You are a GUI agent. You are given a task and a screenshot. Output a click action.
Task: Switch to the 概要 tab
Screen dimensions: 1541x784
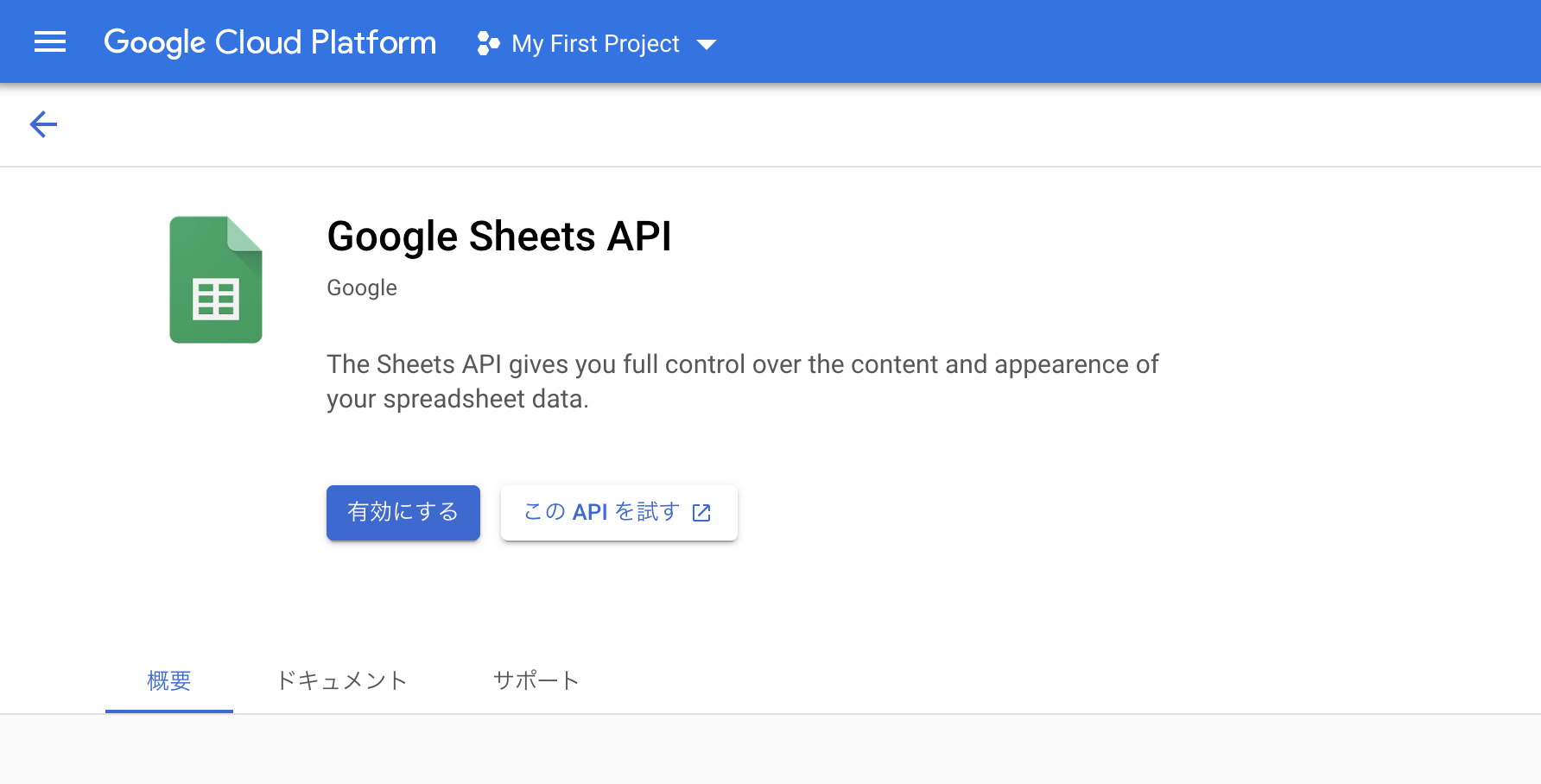pyautogui.click(x=169, y=680)
